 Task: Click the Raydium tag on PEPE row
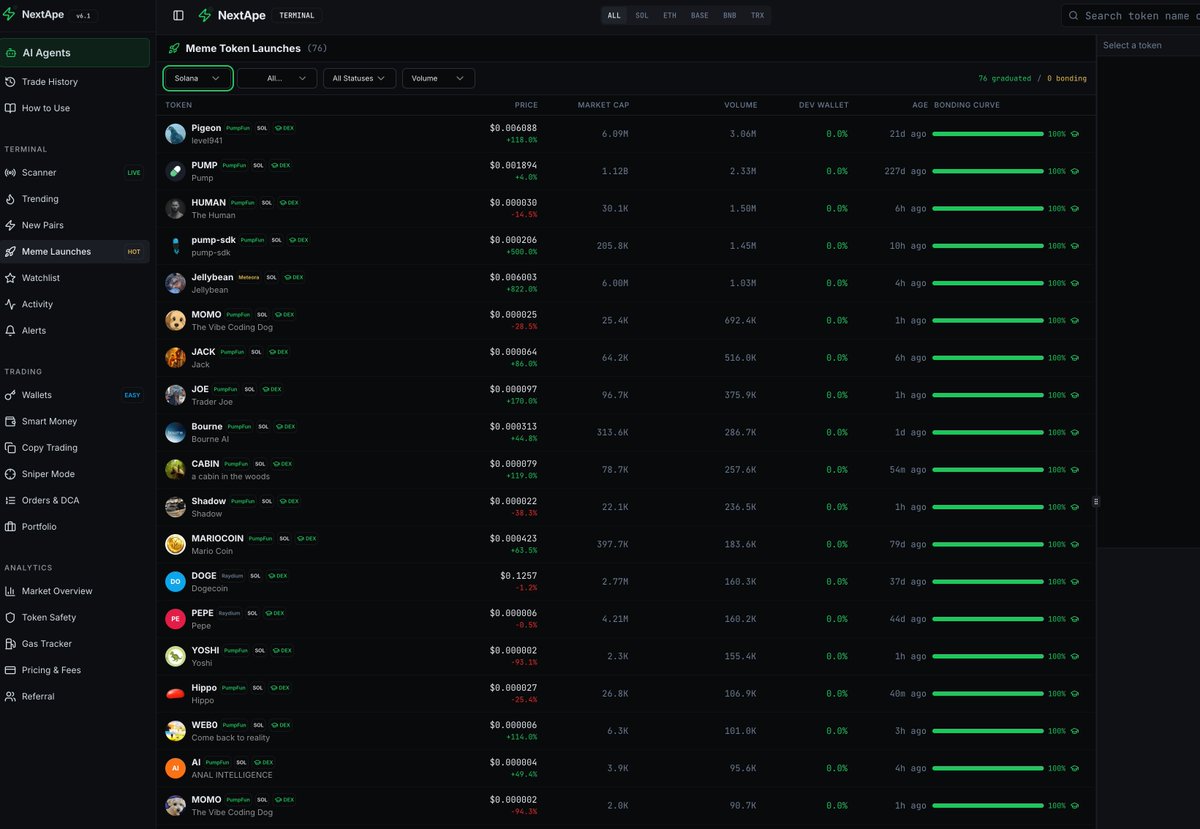point(230,613)
